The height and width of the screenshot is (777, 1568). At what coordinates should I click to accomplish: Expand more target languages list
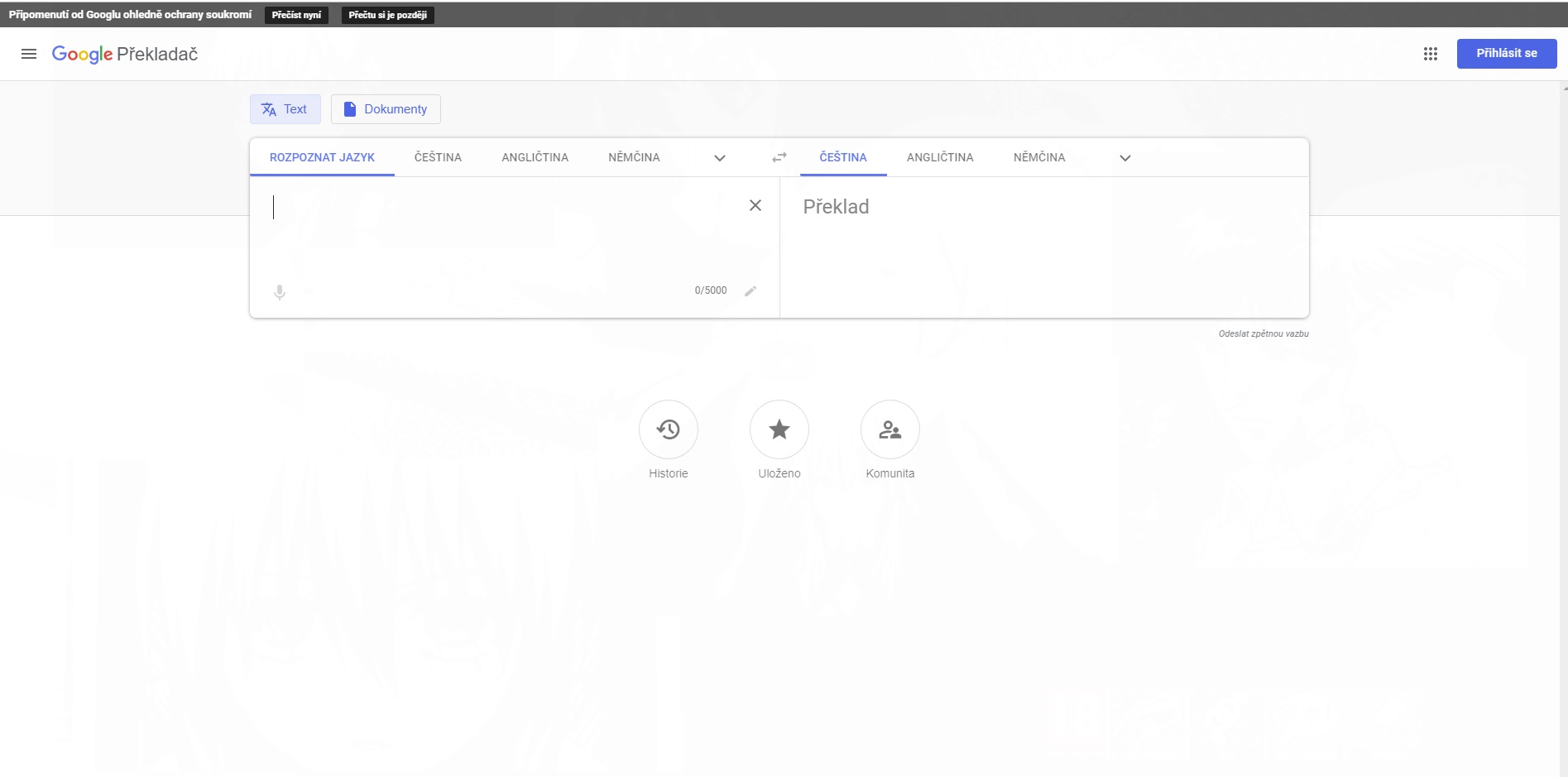[1125, 158]
